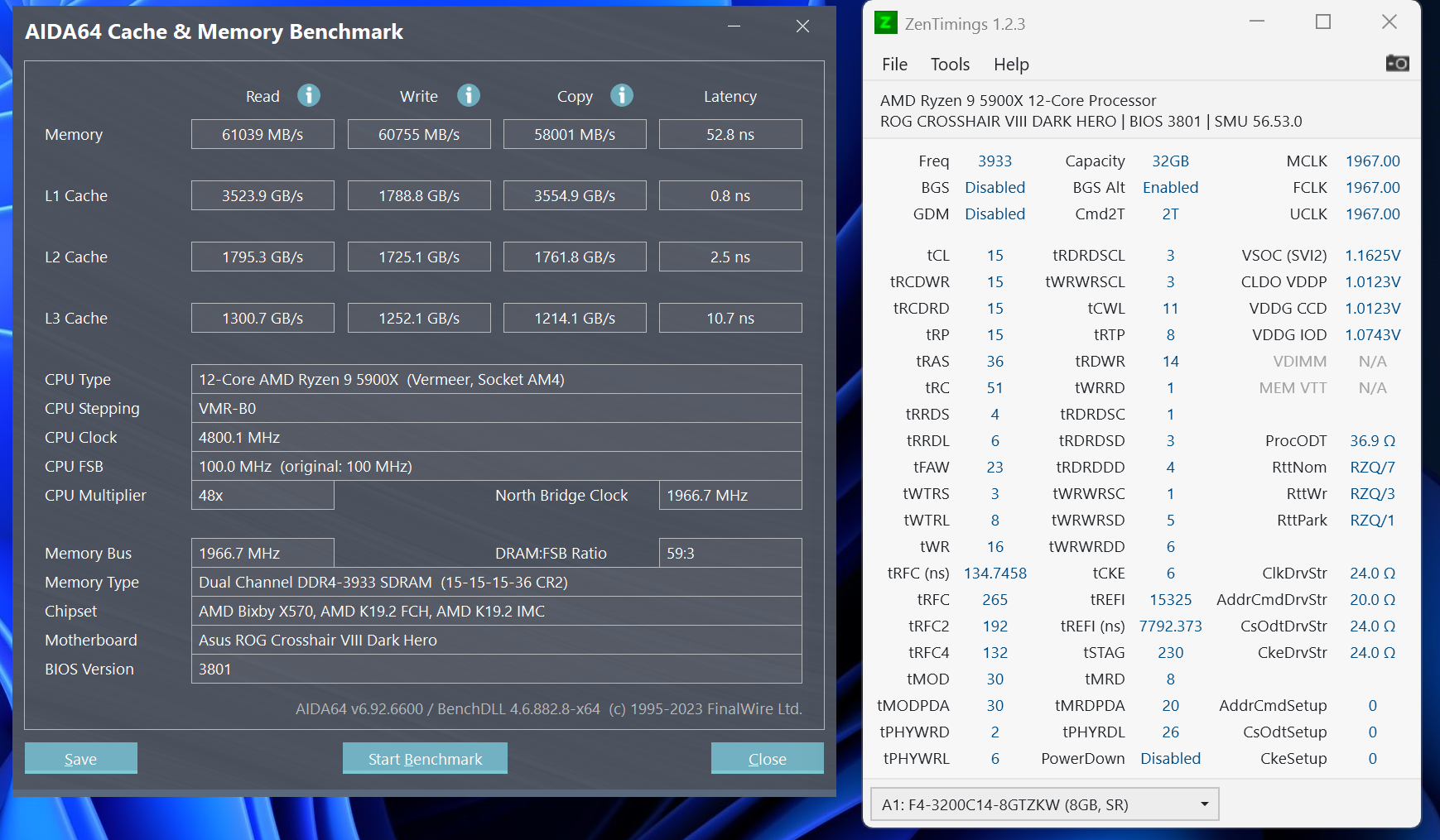Viewport: 1440px width, 840px height.
Task: Click VSOC (SVI2) value 1.1625V
Action: [1372, 255]
